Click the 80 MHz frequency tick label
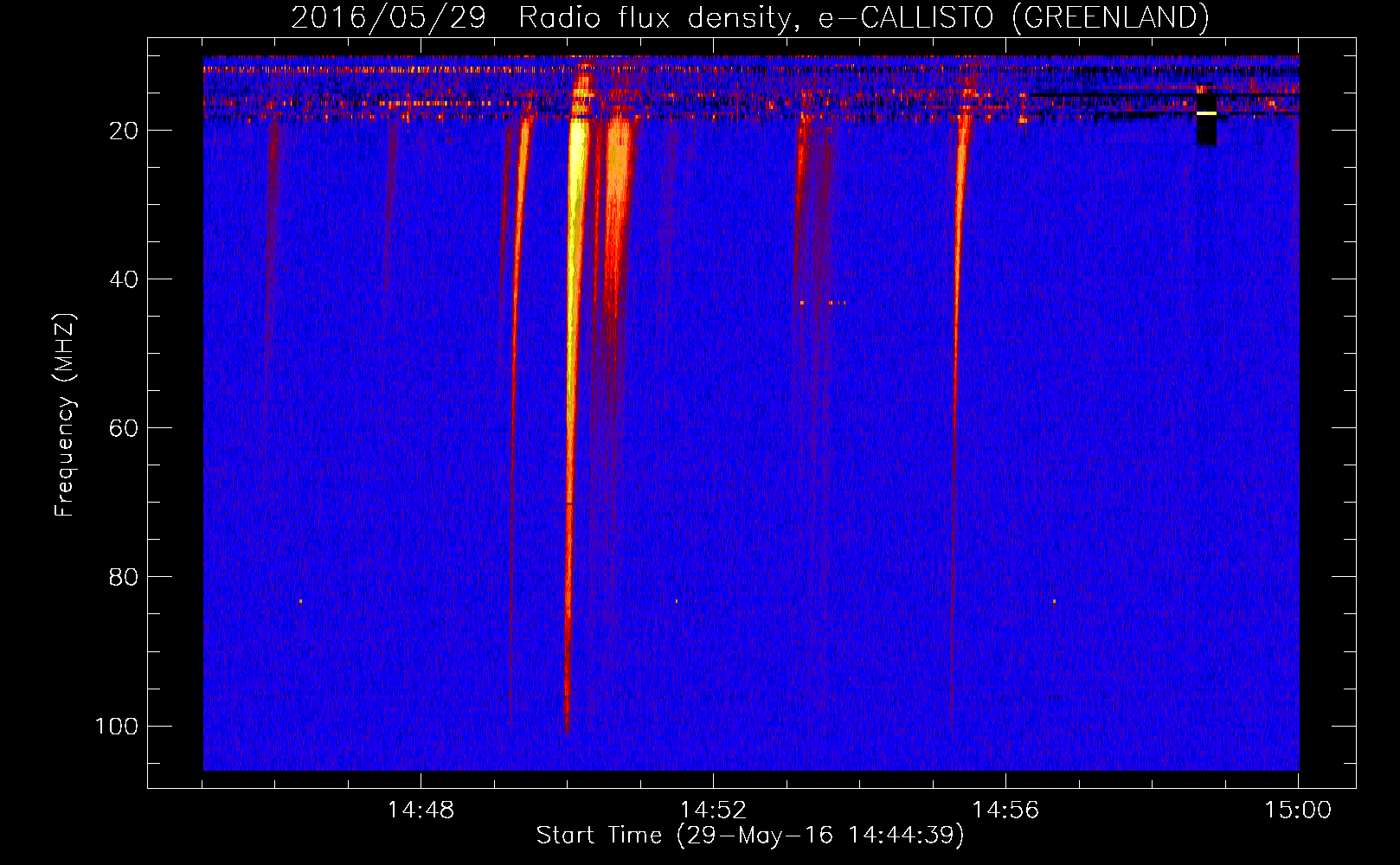 tap(124, 577)
